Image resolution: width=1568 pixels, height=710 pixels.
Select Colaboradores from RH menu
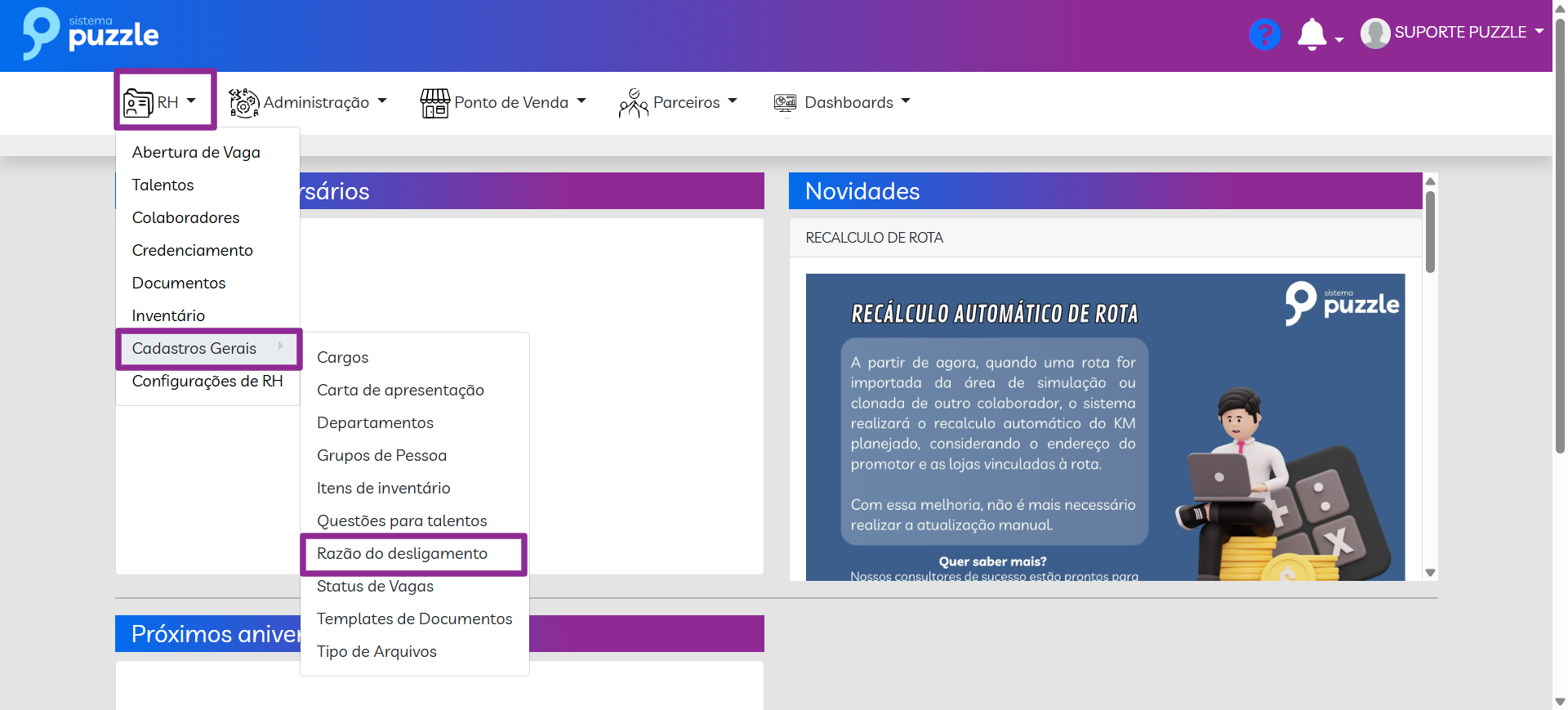(x=185, y=218)
